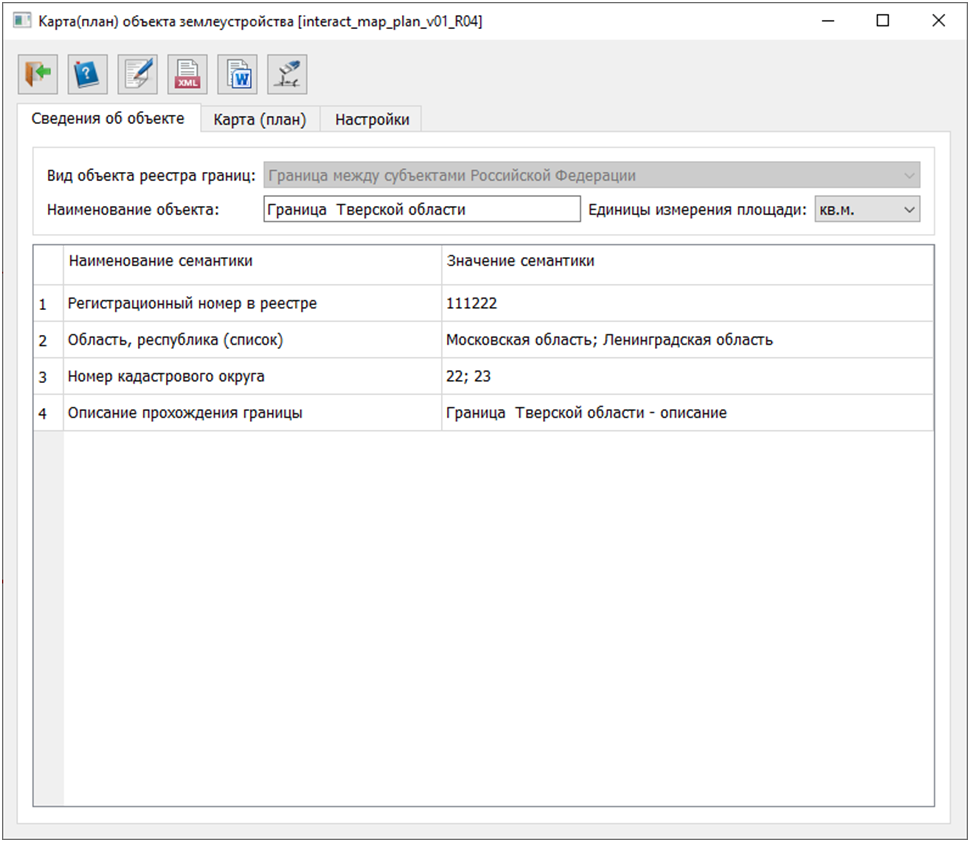Click the application icon in title bar
The image size is (970, 842).
click(21, 21)
